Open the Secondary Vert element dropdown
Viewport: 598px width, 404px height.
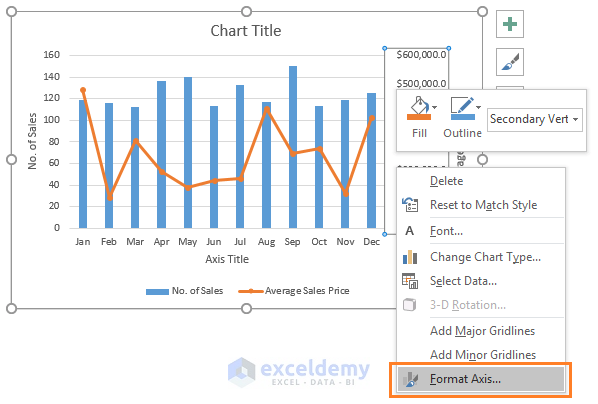pos(534,119)
